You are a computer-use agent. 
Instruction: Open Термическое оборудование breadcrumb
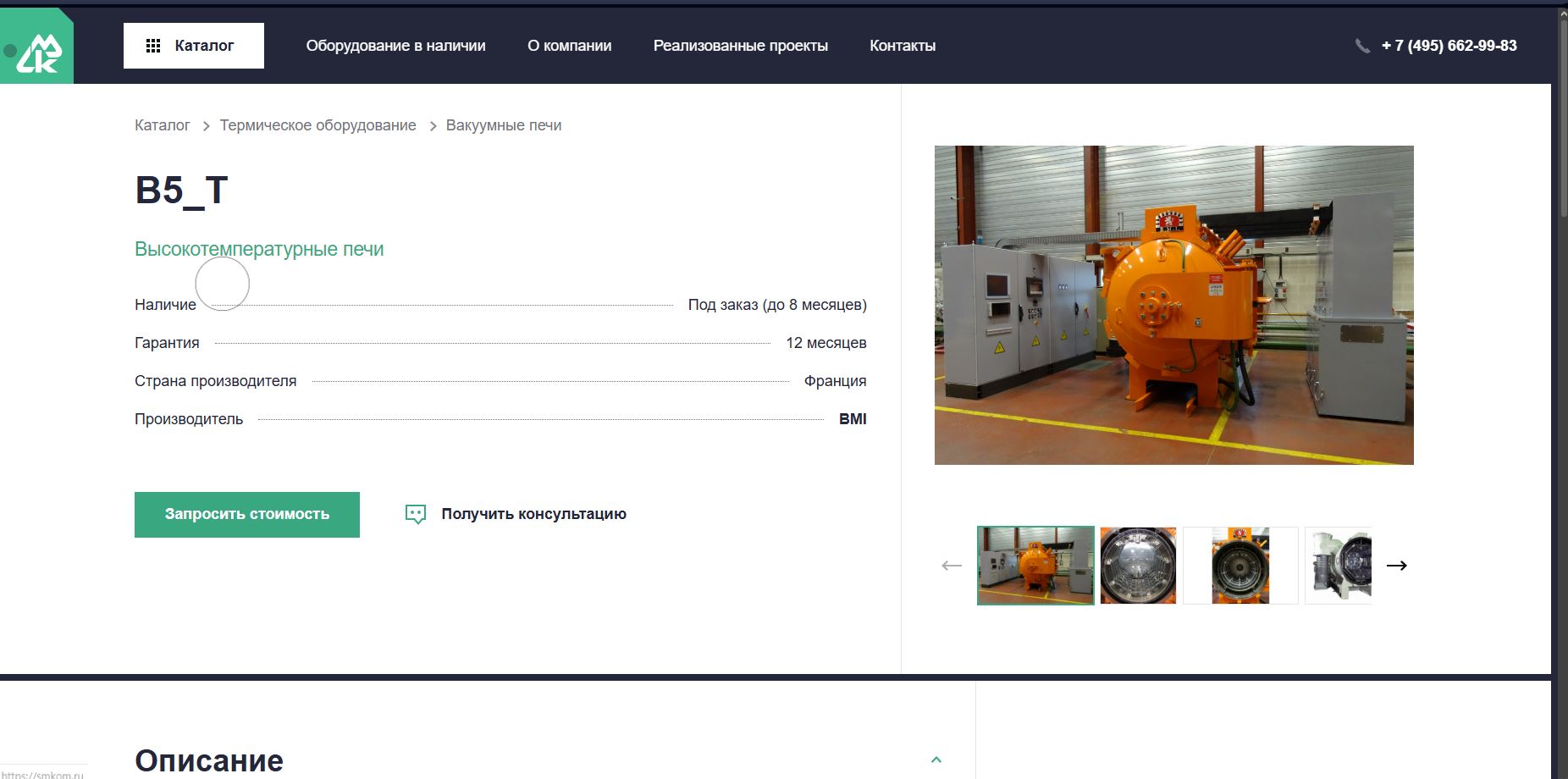coord(317,125)
